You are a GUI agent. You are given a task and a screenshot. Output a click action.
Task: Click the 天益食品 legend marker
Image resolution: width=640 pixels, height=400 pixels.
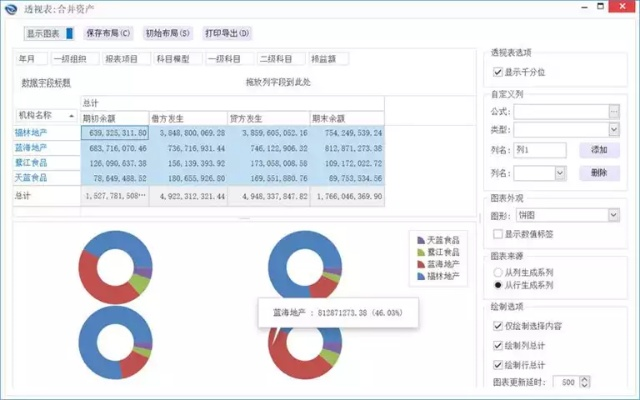[419, 240]
